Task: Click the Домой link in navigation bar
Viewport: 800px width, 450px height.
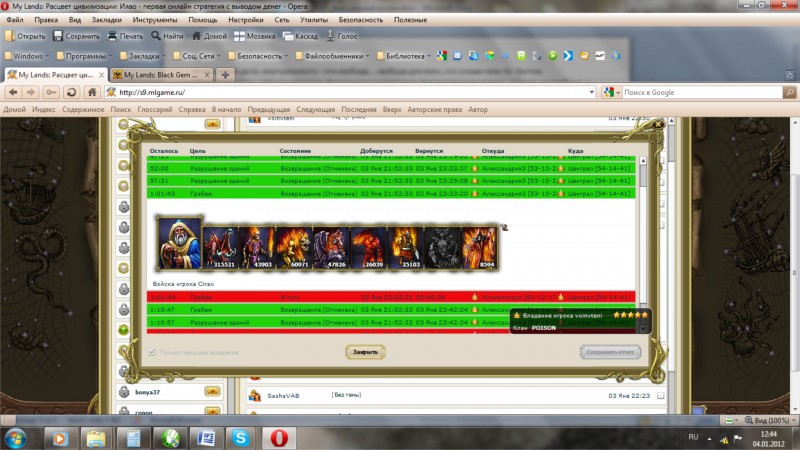Action: (14, 109)
